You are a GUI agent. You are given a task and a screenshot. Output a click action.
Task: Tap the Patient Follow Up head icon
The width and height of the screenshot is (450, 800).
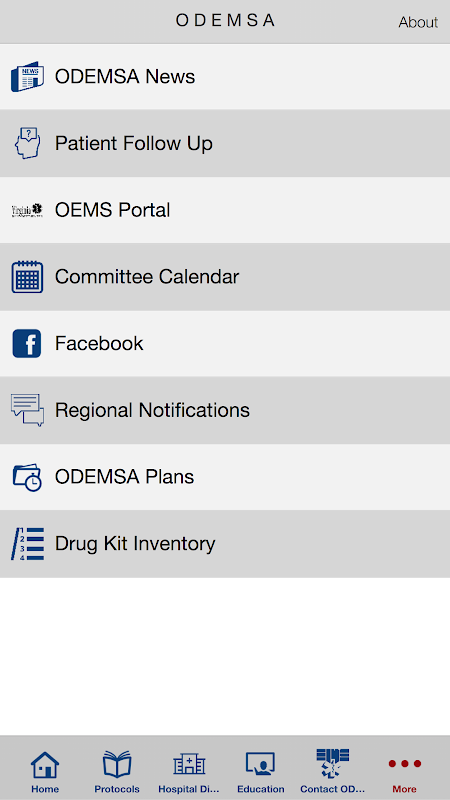click(x=28, y=143)
